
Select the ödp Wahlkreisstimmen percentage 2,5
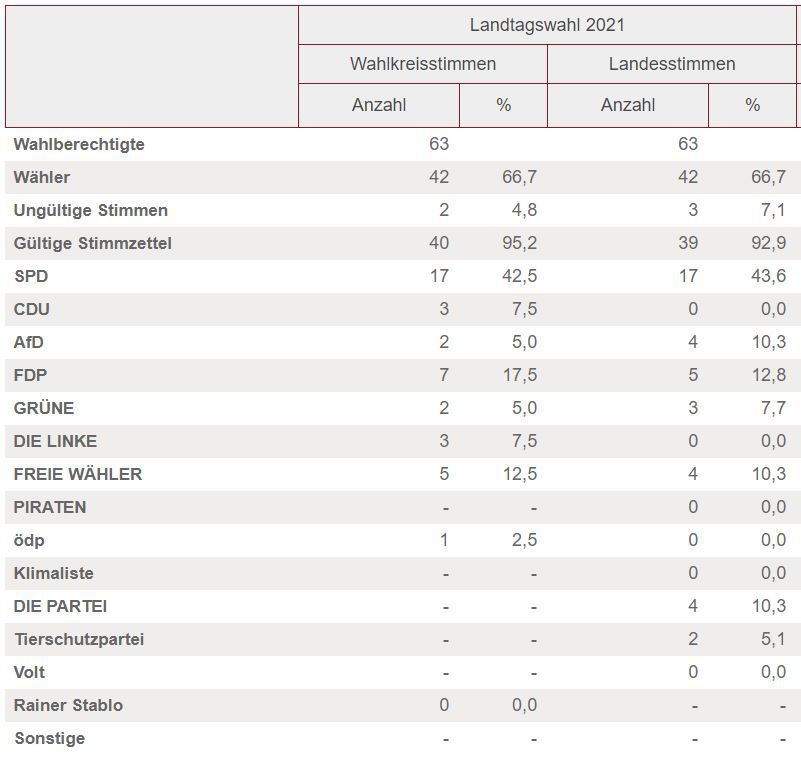coord(524,540)
